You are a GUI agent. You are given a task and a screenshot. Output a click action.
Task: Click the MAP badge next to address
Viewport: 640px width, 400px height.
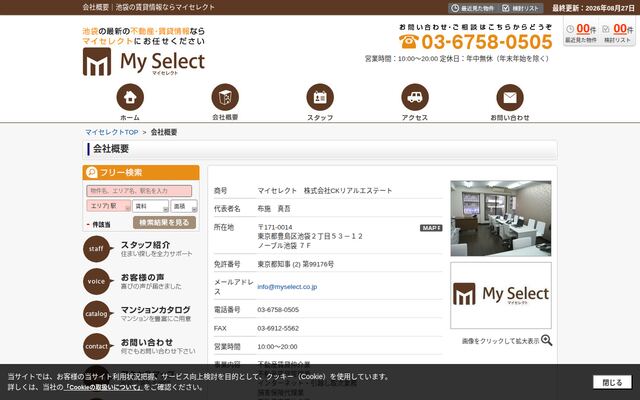tap(431, 228)
